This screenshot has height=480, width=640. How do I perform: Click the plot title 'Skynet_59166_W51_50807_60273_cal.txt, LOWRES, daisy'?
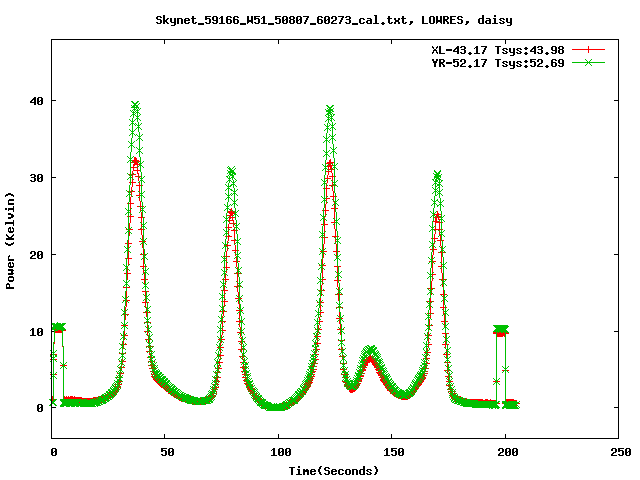[x=334, y=20]
